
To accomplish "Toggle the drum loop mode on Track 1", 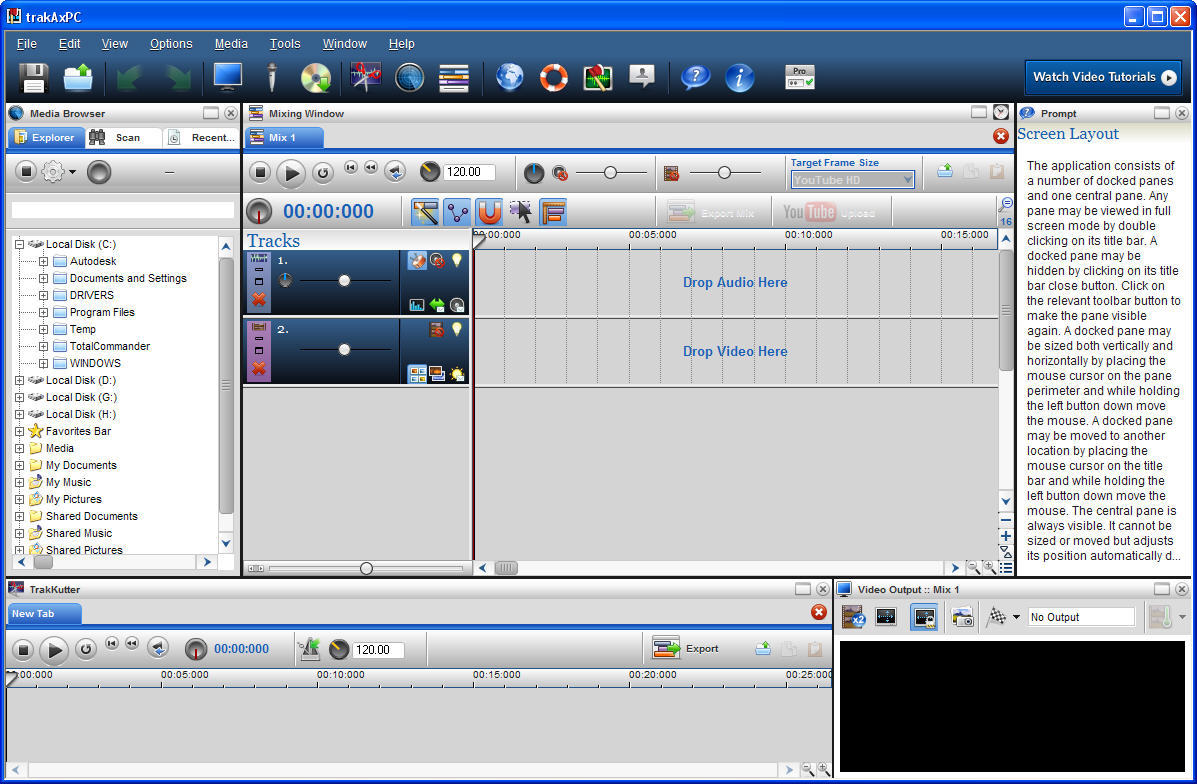I will pos(417,259).
